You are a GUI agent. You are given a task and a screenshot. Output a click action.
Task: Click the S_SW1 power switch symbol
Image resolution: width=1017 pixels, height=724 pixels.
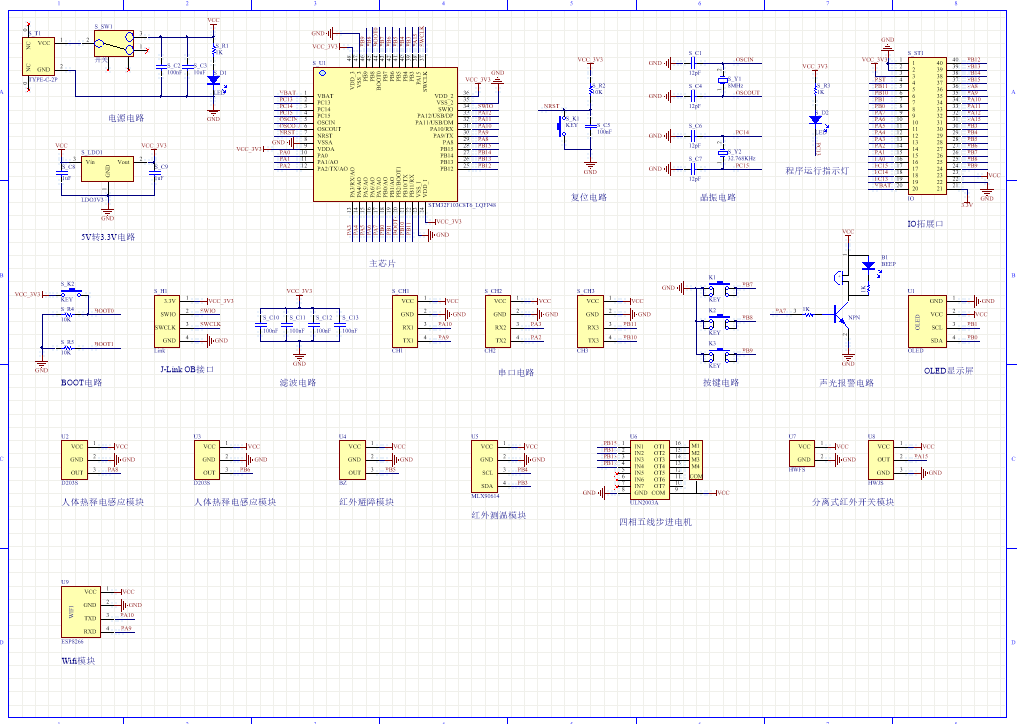point(112,44)
